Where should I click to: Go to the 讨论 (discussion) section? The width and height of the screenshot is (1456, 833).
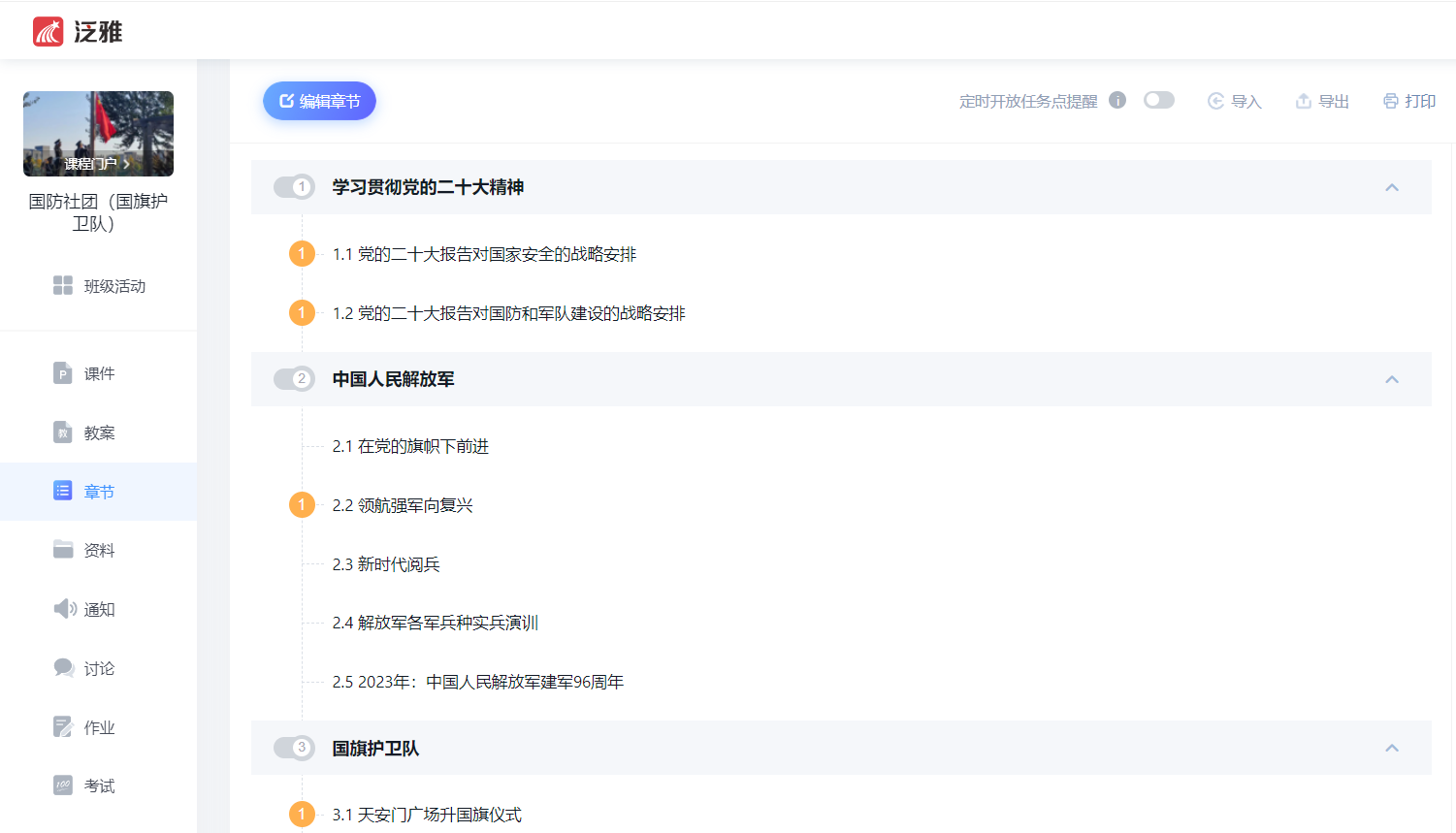click(x=100, y=668)
